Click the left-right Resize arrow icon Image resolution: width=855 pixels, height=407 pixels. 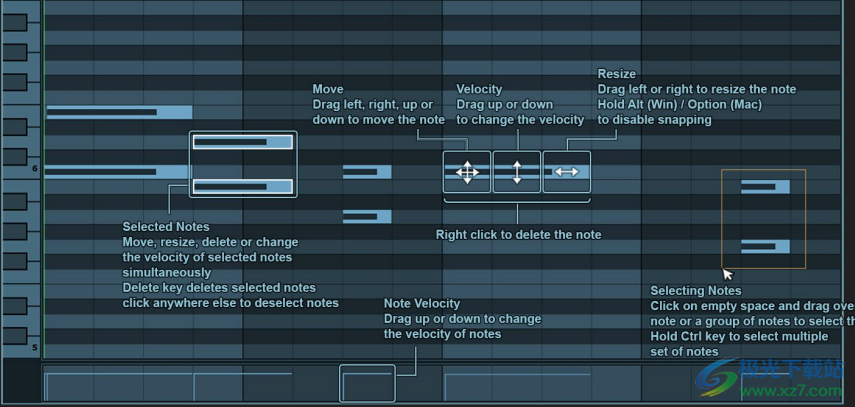point(566,172)
